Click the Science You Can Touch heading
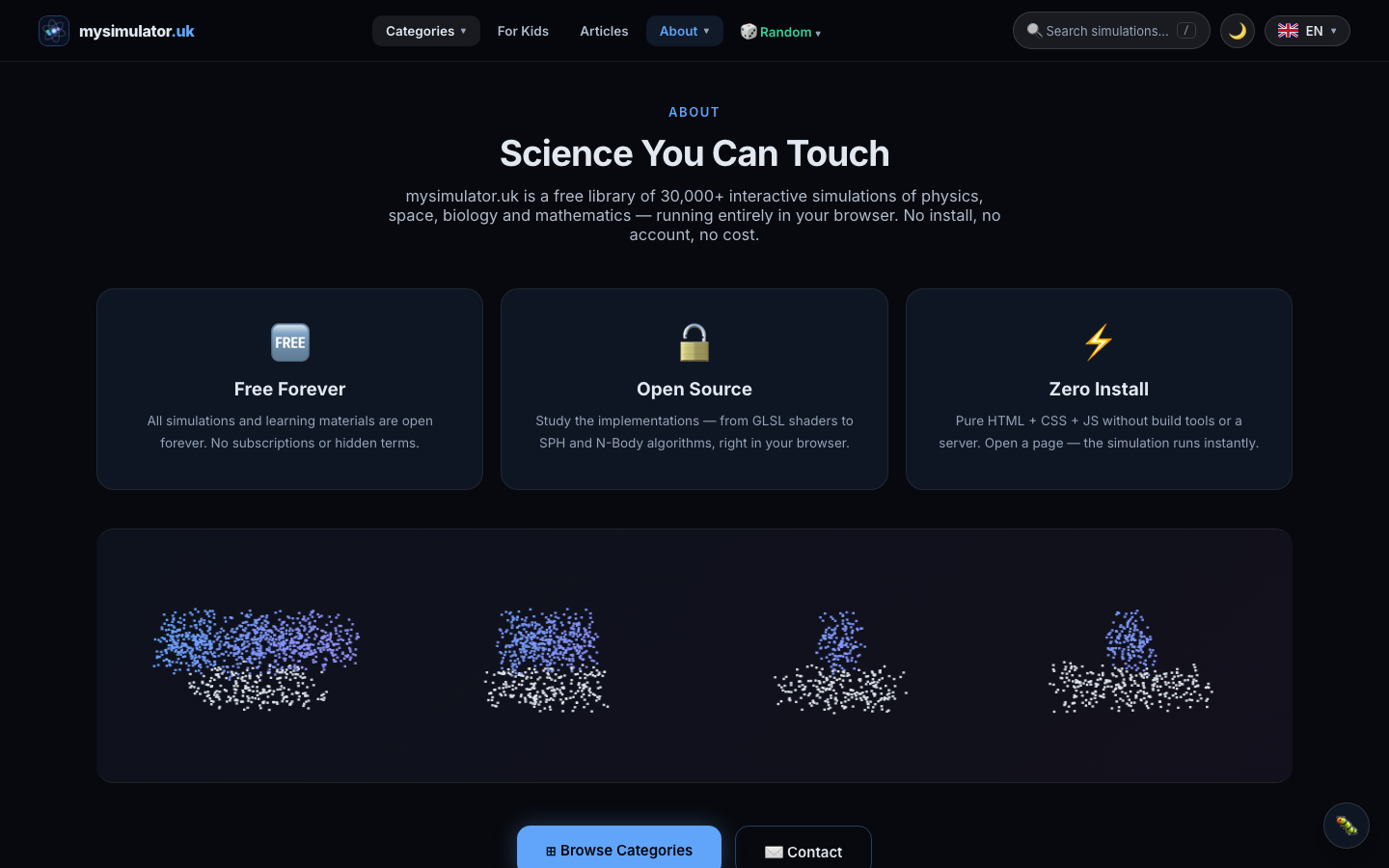Screen dimensions: 1389x868 point(694,153)
